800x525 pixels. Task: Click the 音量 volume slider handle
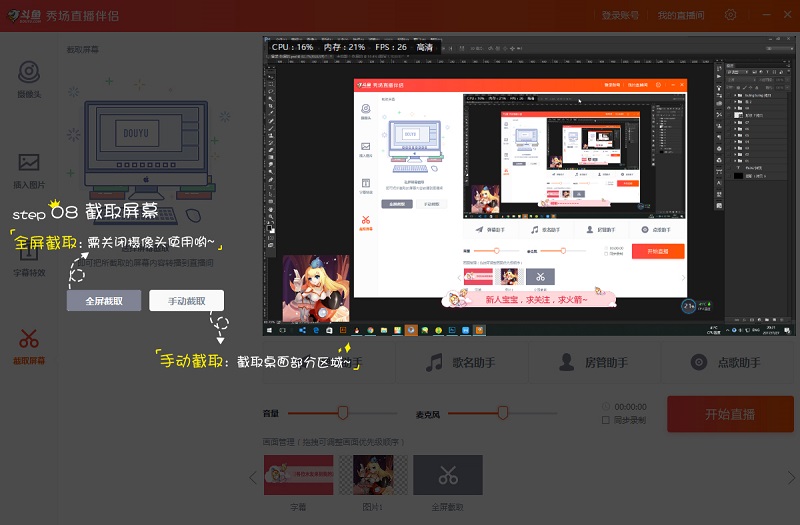[x=343, y=413]
